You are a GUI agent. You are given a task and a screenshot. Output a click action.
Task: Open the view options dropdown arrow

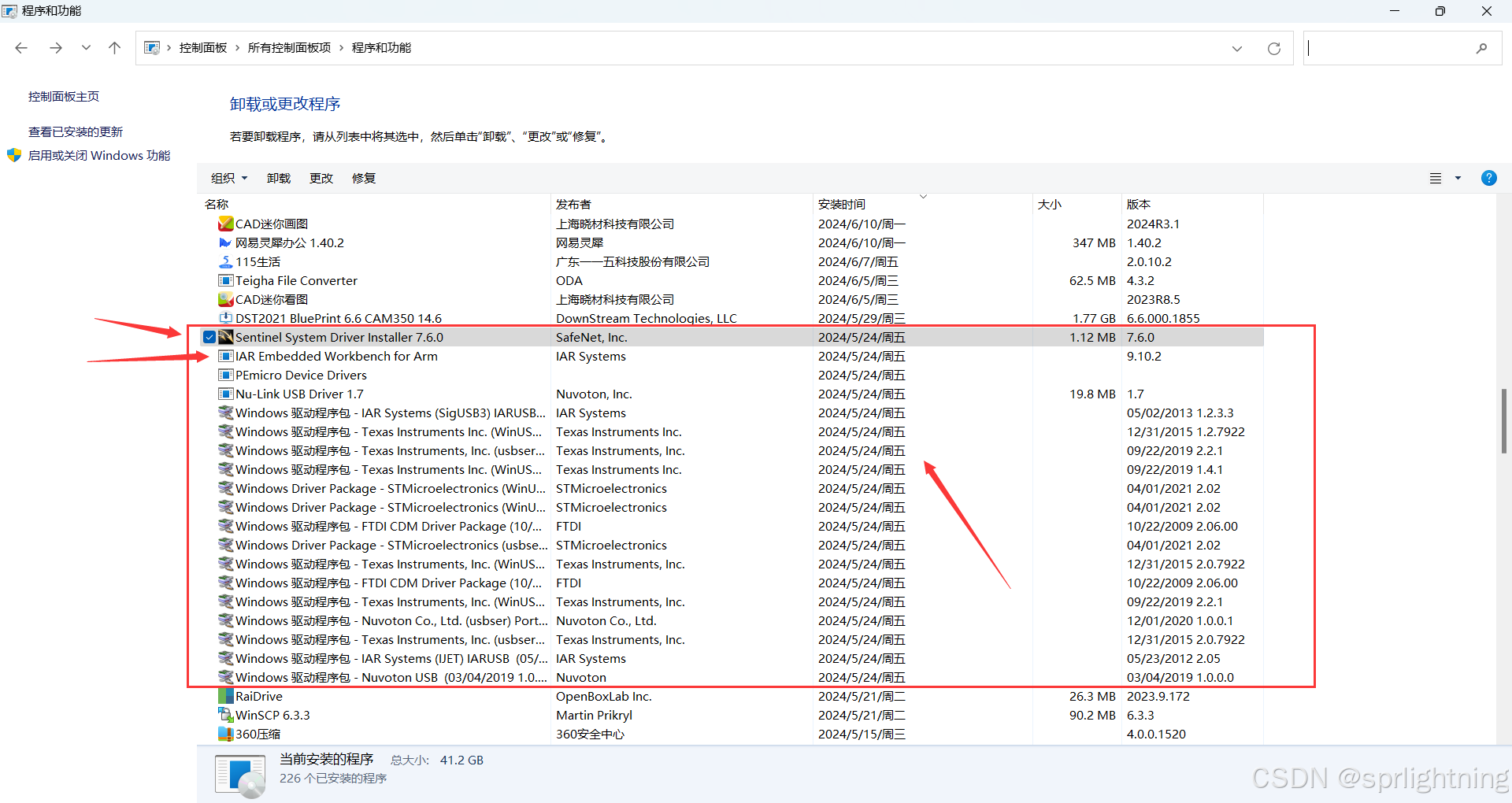pos(1458,179)
